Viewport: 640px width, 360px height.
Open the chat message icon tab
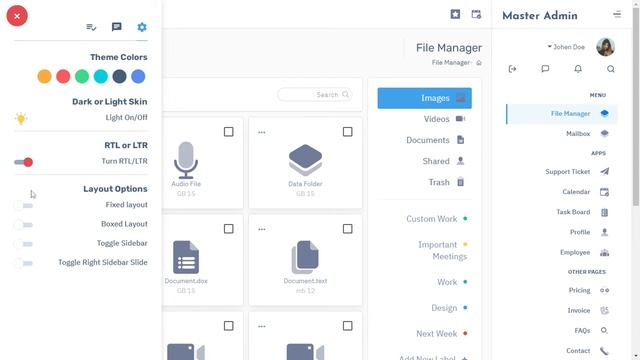click(x=116, y=27)
